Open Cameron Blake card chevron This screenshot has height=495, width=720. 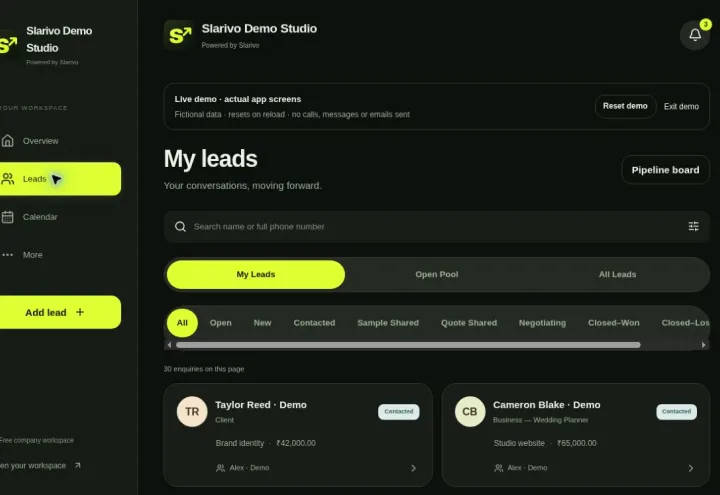click(x=691, y=468)
